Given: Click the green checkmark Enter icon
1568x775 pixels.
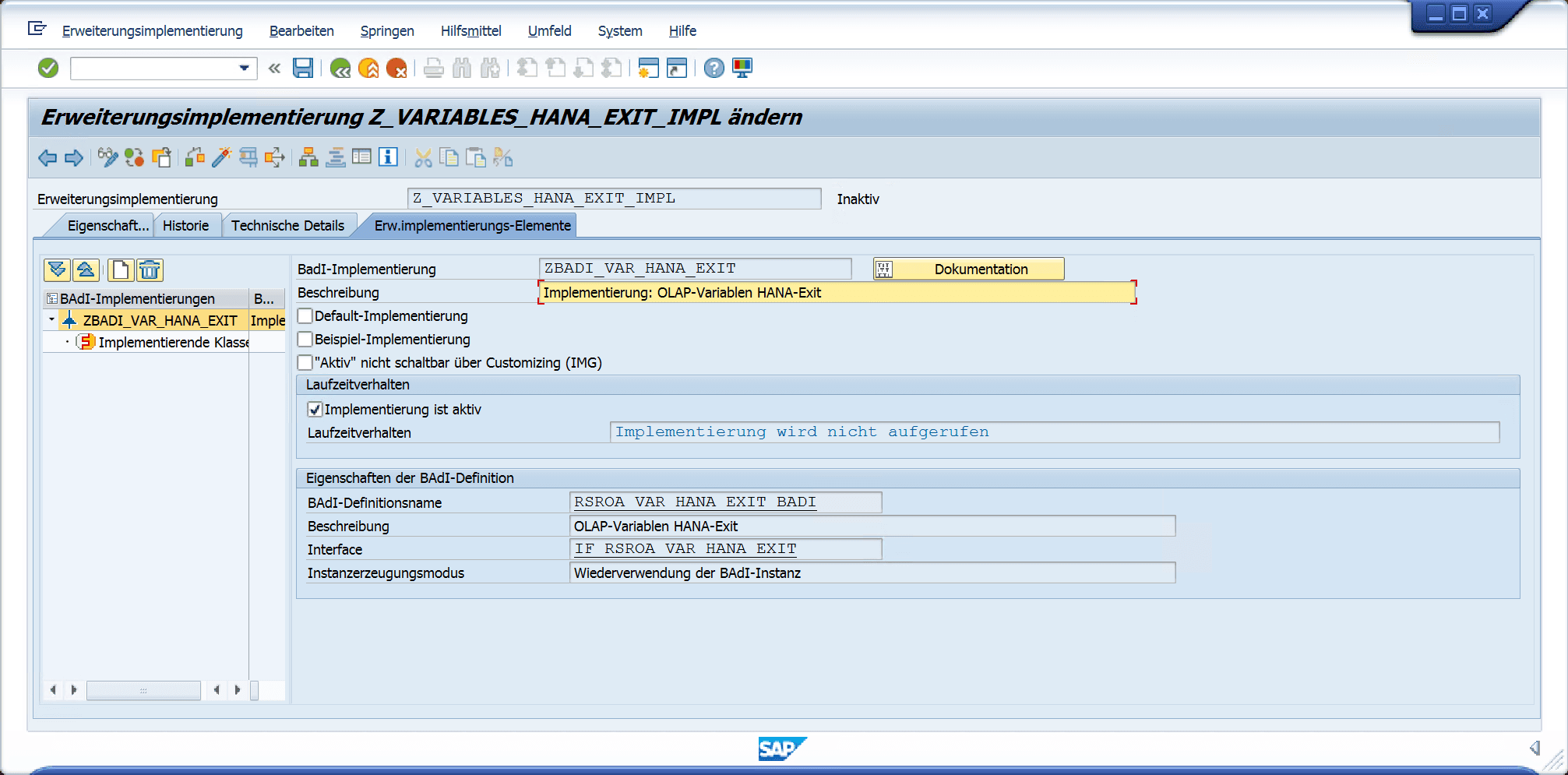Looking at the screenshot, I should pyautogui.click(x=48, y=69).
